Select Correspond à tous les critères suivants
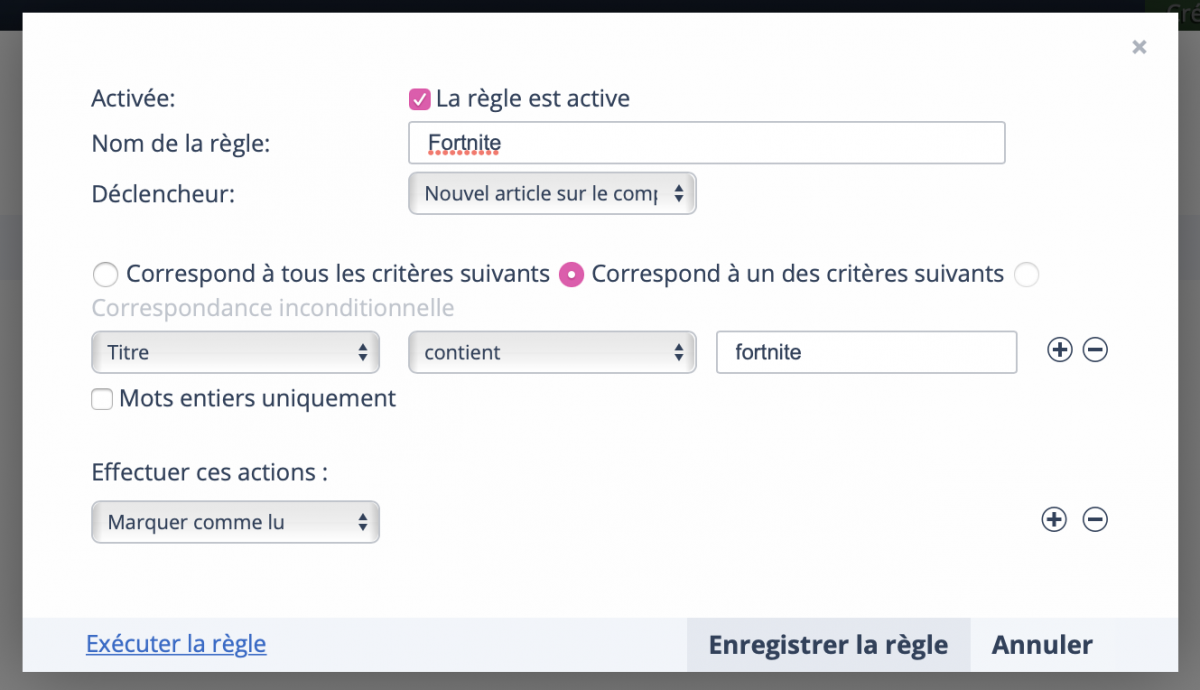 tap(104, 274)
